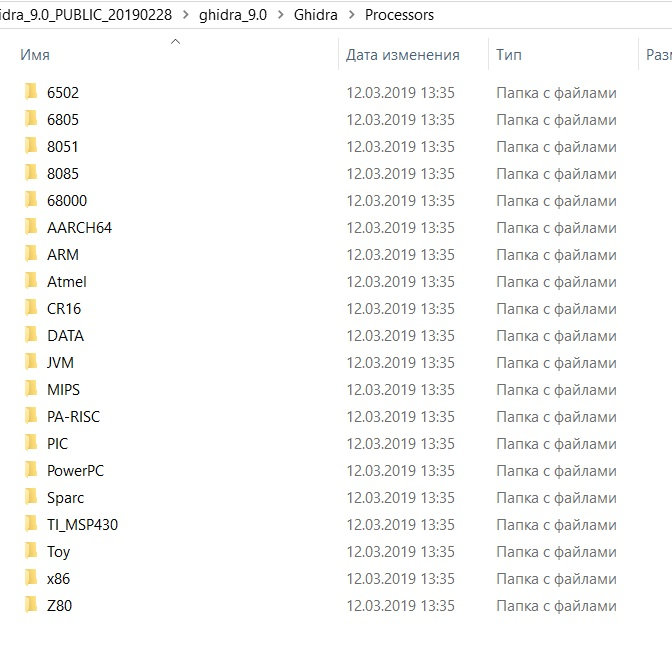Select the folder name AARCH64
The width and height of the screenshot is (672, 651).
79,228
